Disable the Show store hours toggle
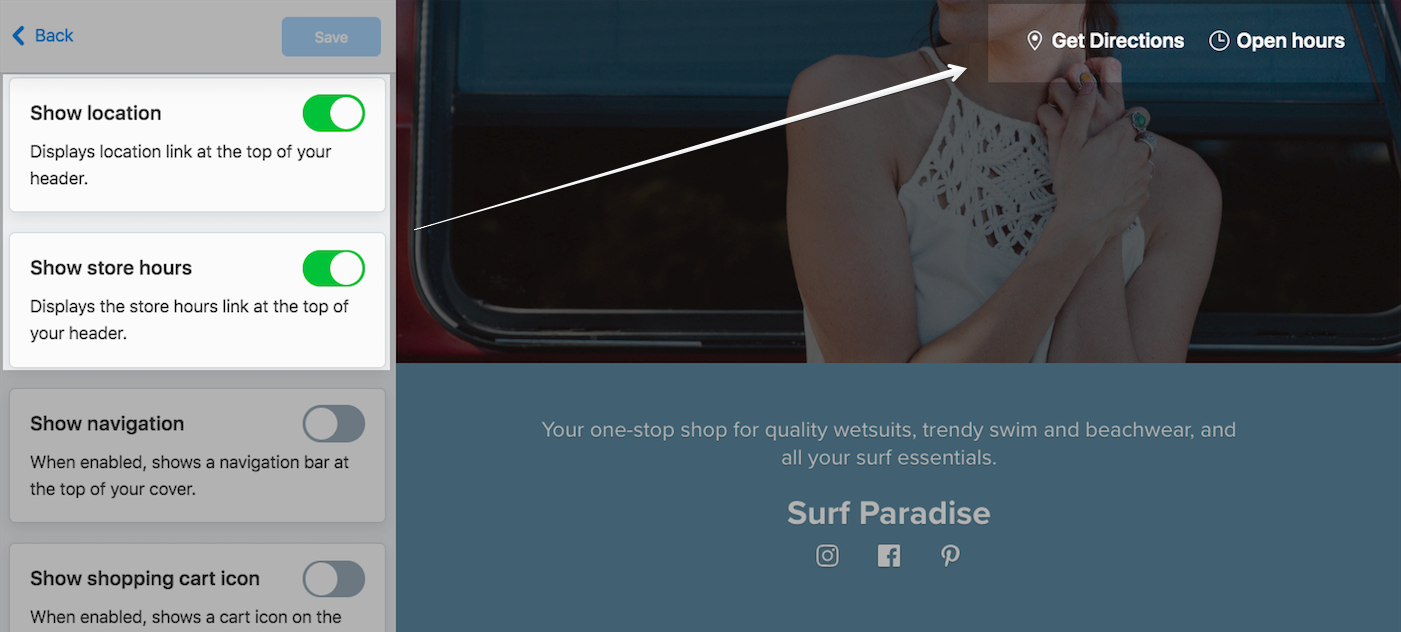 click(x=334, y=268)
